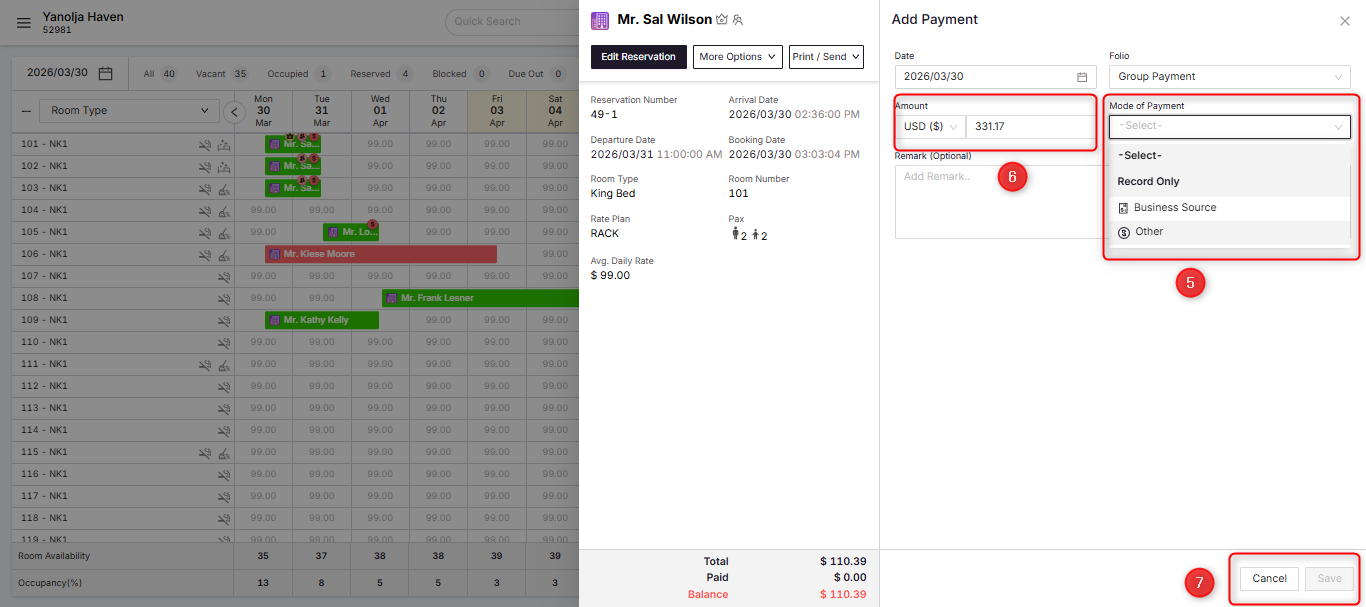Select the Fri 03 Apr column header
Screen dimensions: 1366x607
[x=497, y=111]
